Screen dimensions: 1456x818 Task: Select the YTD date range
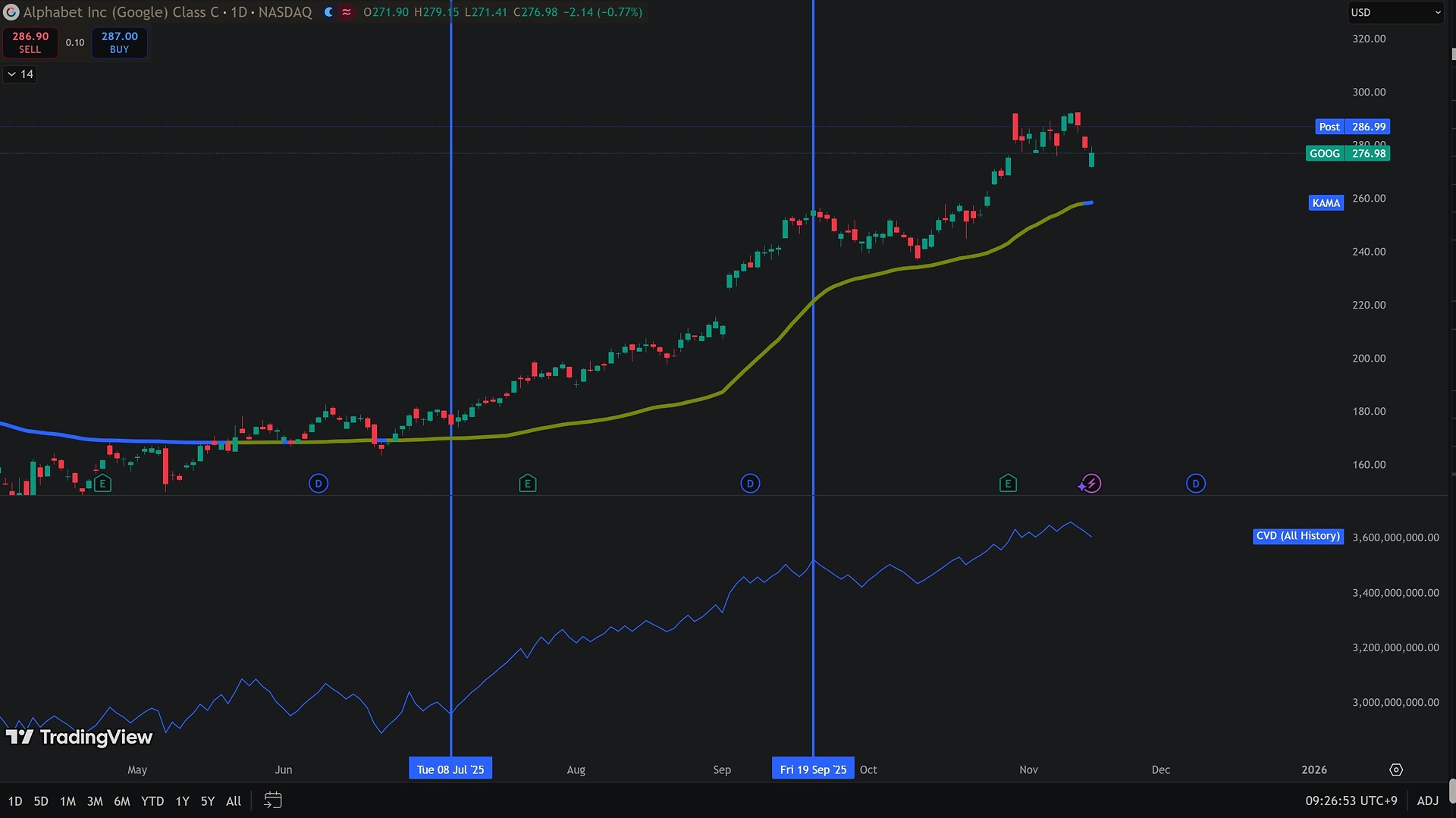click(x=152, y=801)
